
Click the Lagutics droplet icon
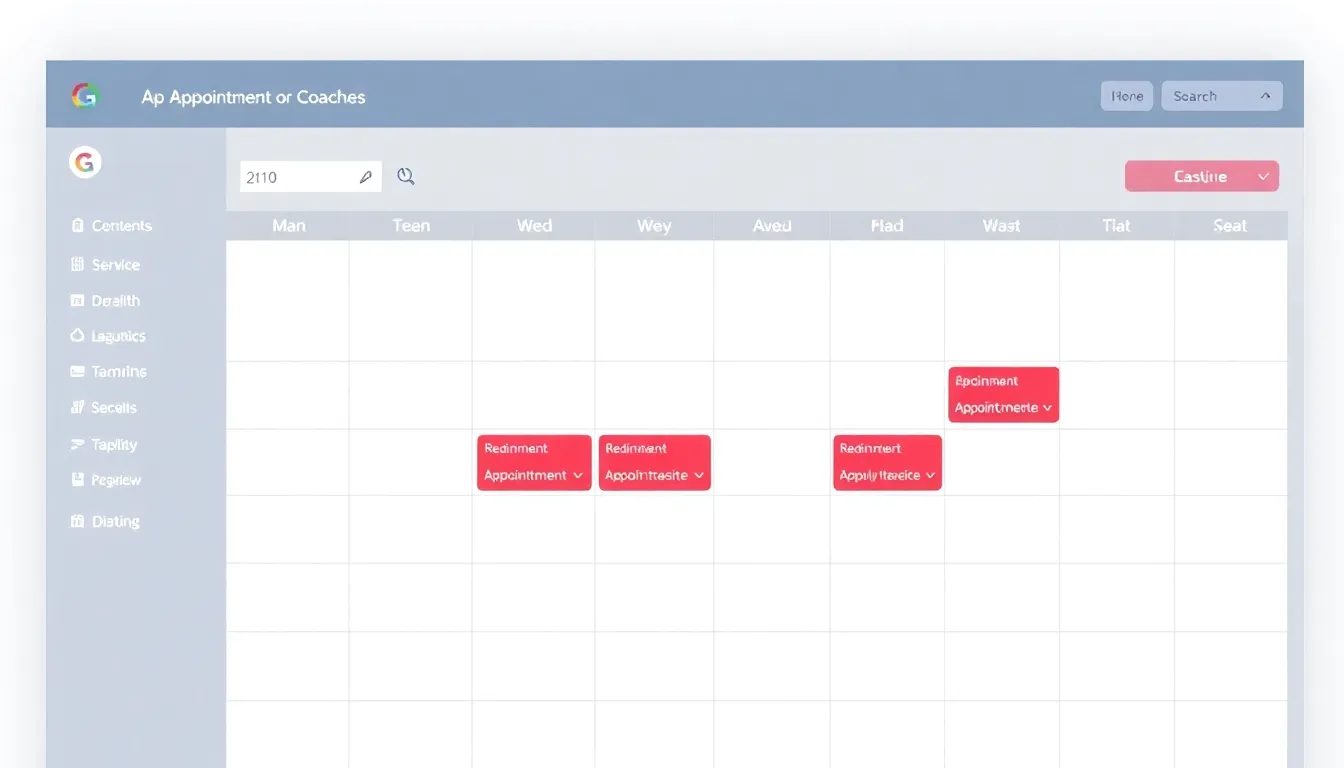[78, 336]
